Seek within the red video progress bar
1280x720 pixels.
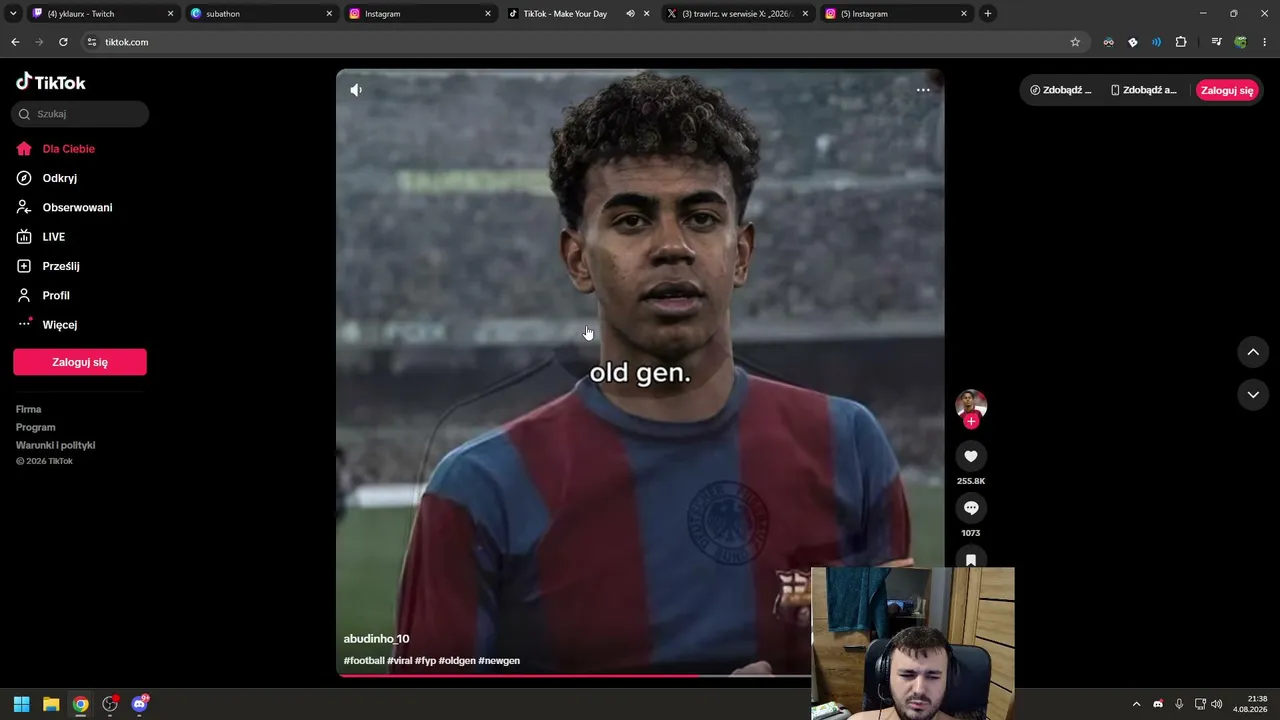575,676
